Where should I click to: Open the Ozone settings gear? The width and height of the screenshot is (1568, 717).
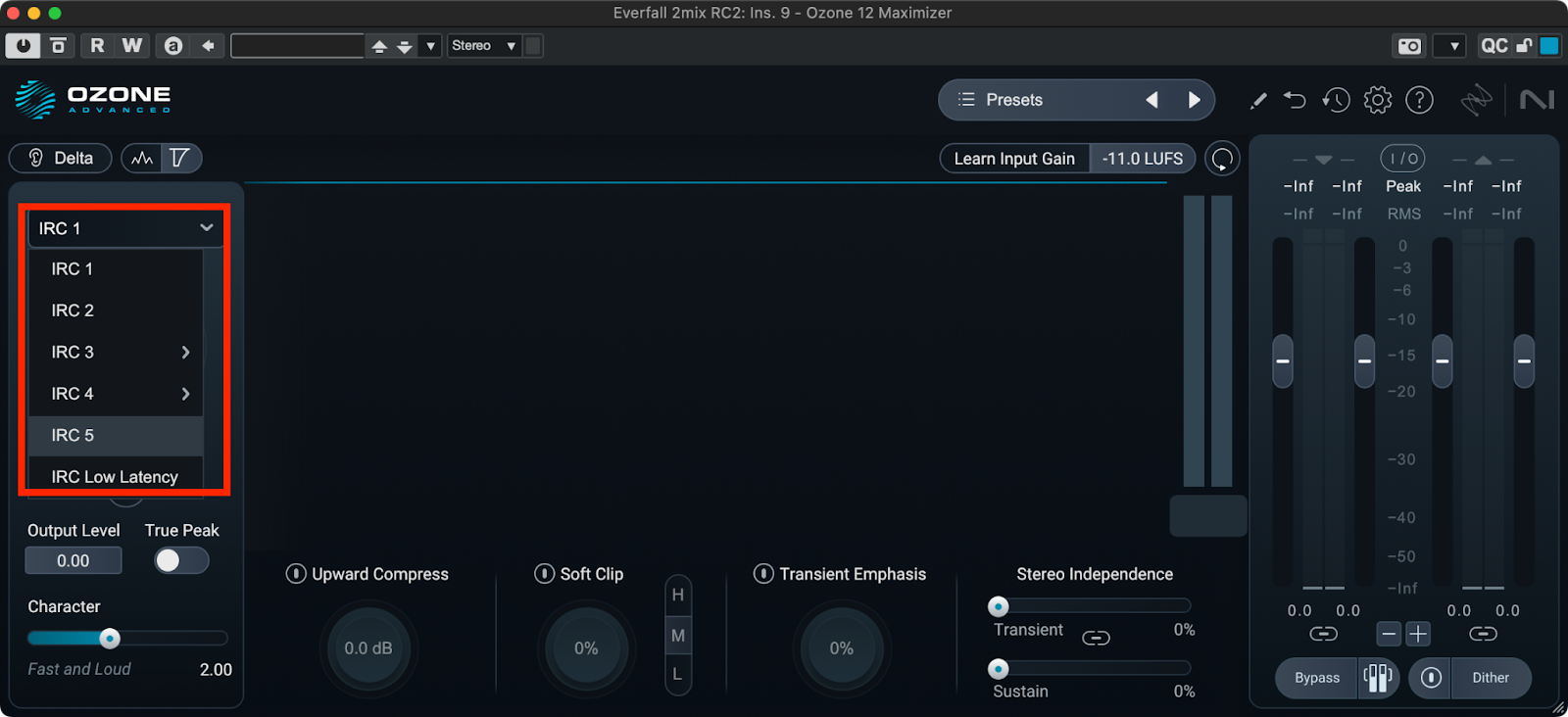(1377, 100)
